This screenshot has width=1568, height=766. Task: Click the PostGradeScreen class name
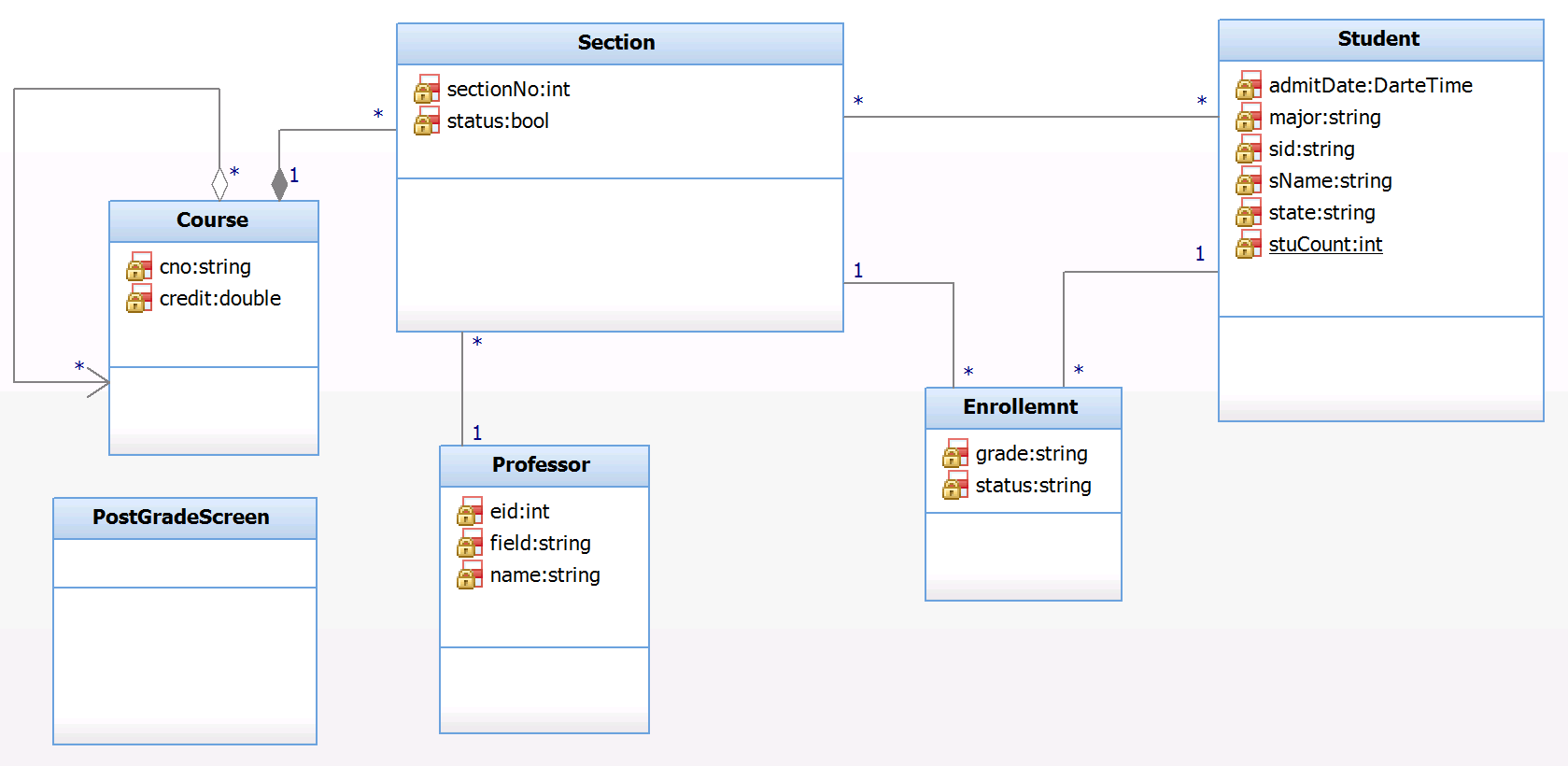point(181,518)
